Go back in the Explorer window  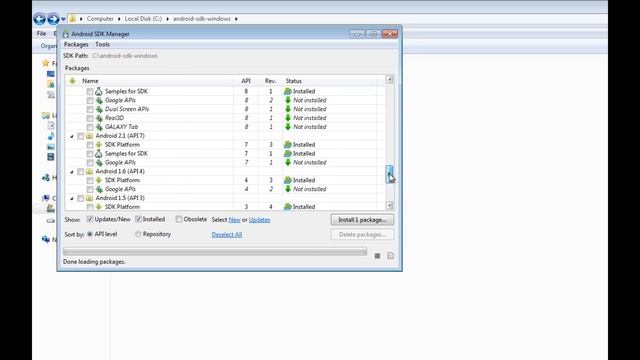pyautogui.click(x=40, y=19)
